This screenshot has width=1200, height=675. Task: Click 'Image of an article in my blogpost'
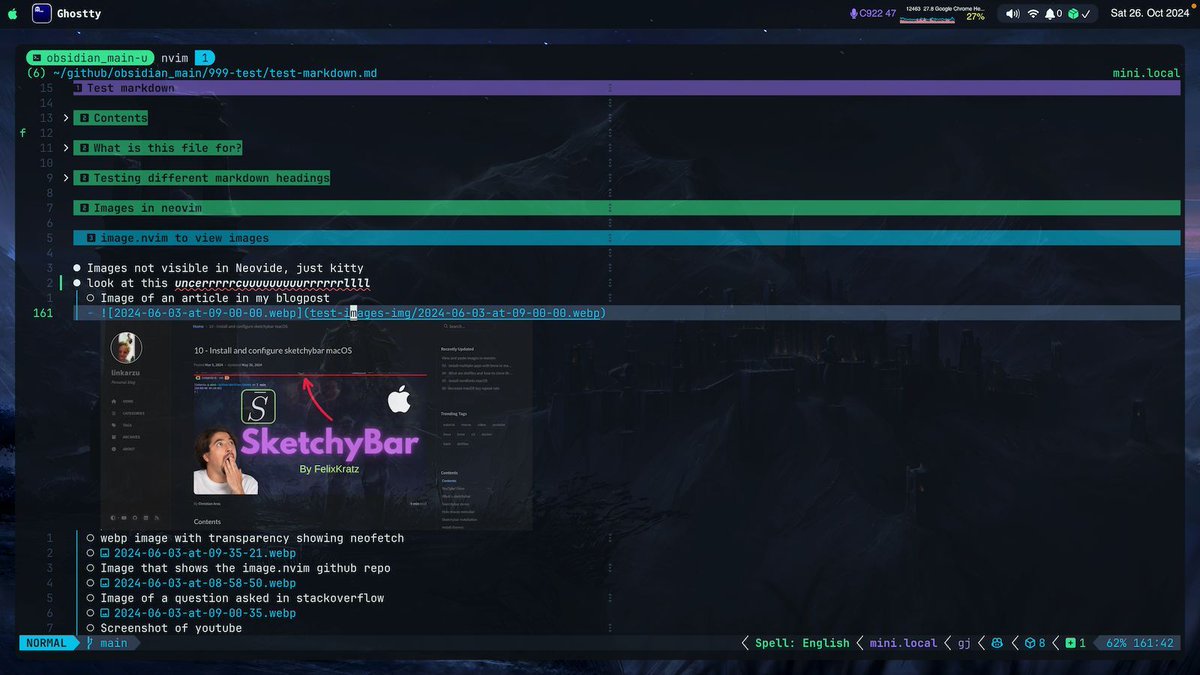[215, 298]
